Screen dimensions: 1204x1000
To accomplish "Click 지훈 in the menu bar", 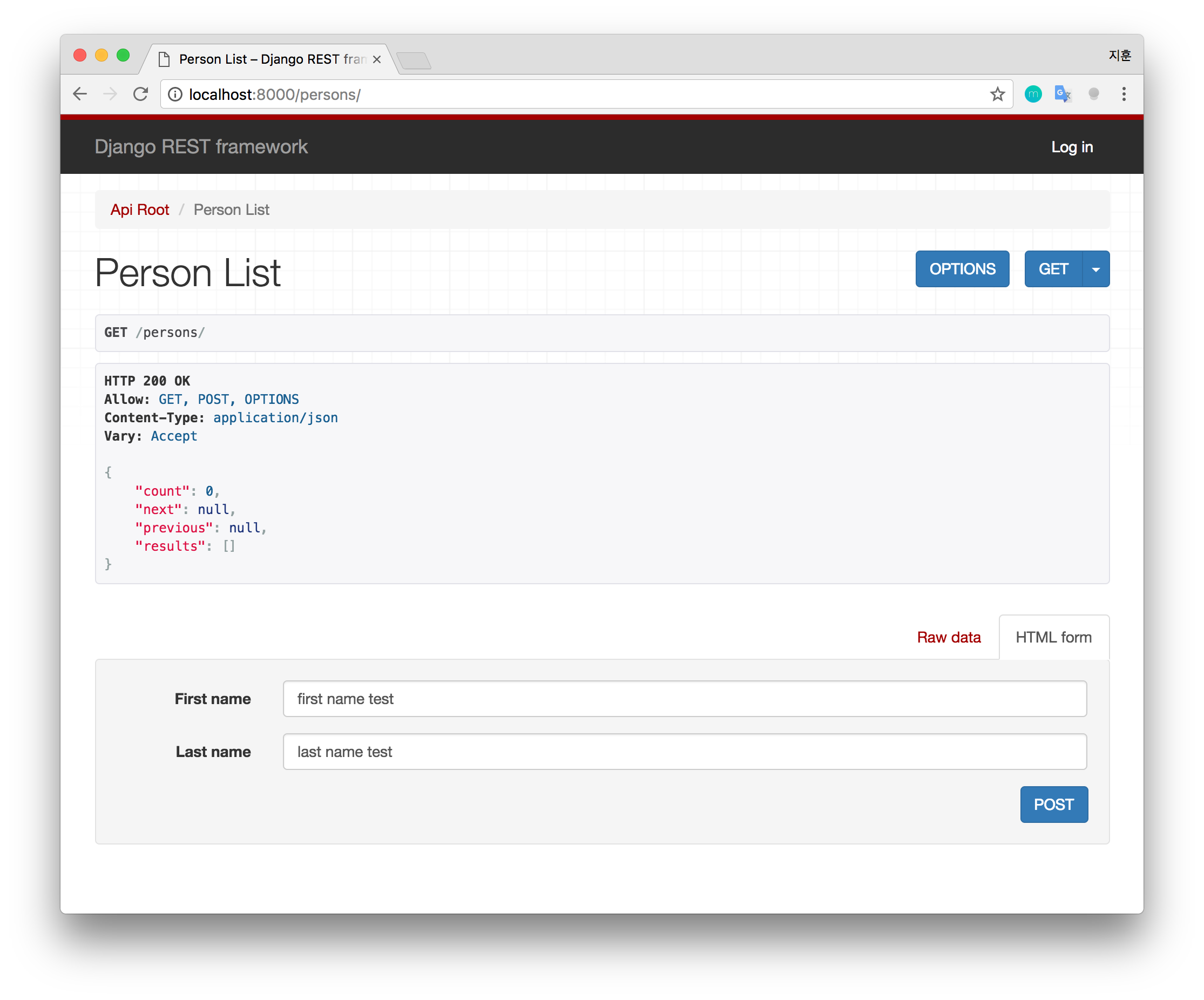I will point(1121,55).
